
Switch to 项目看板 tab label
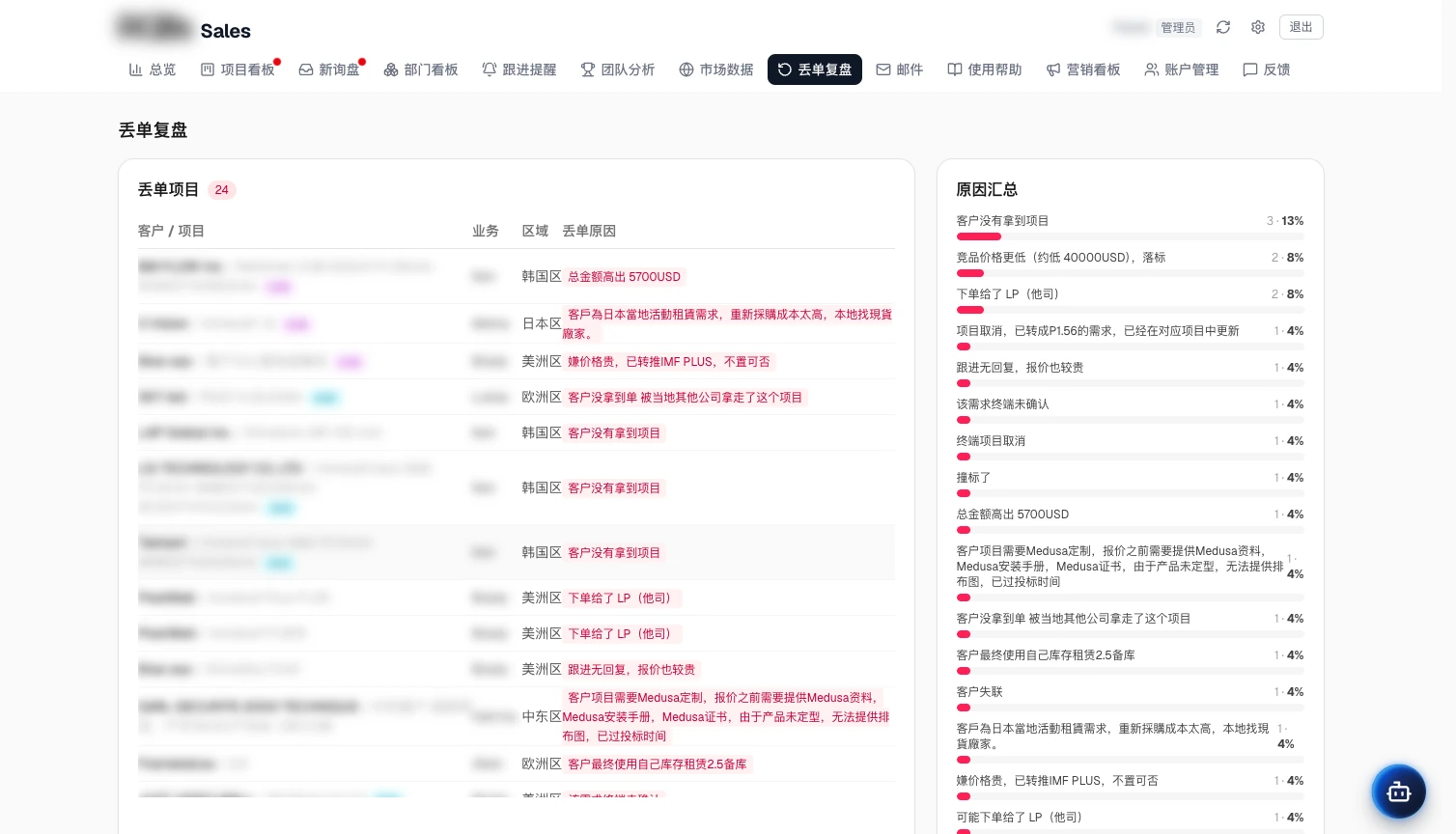(x=247, y=69)
